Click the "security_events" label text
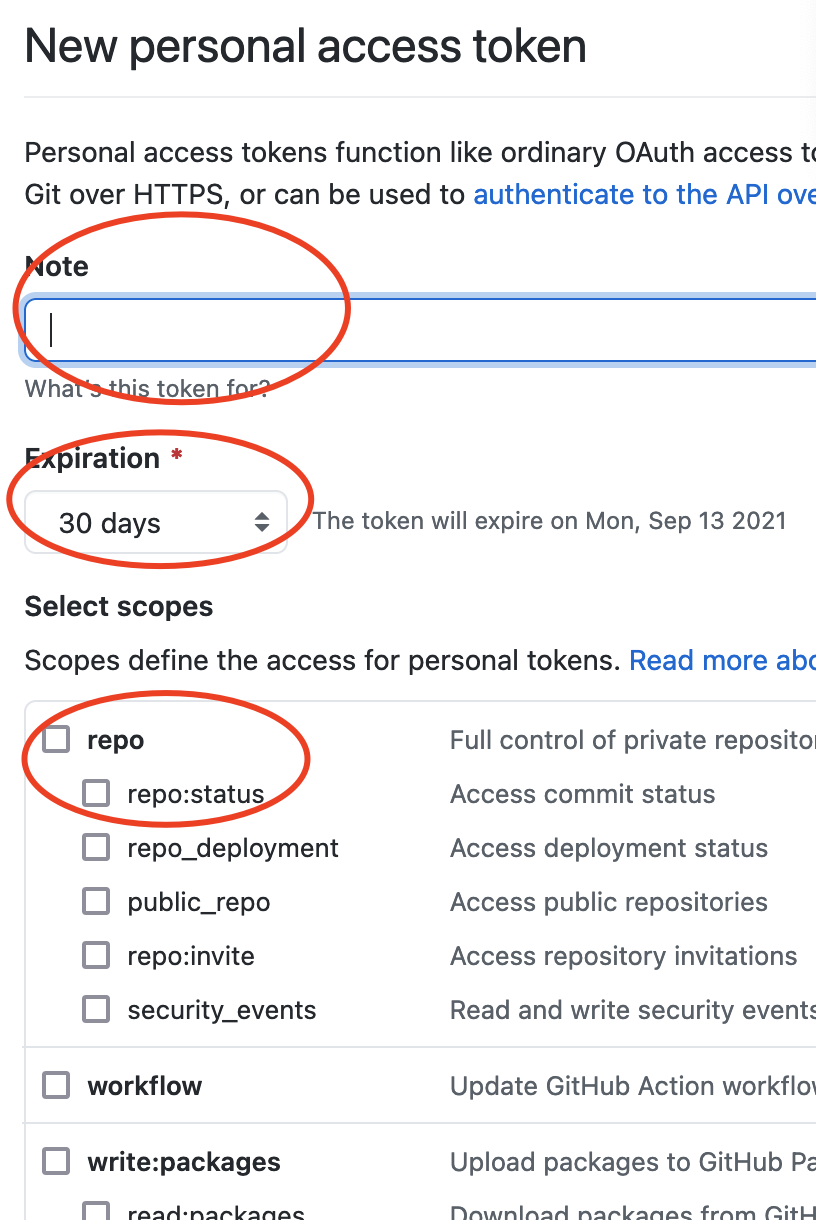This screenshot has height=1220, width=816. [222, 1010]
